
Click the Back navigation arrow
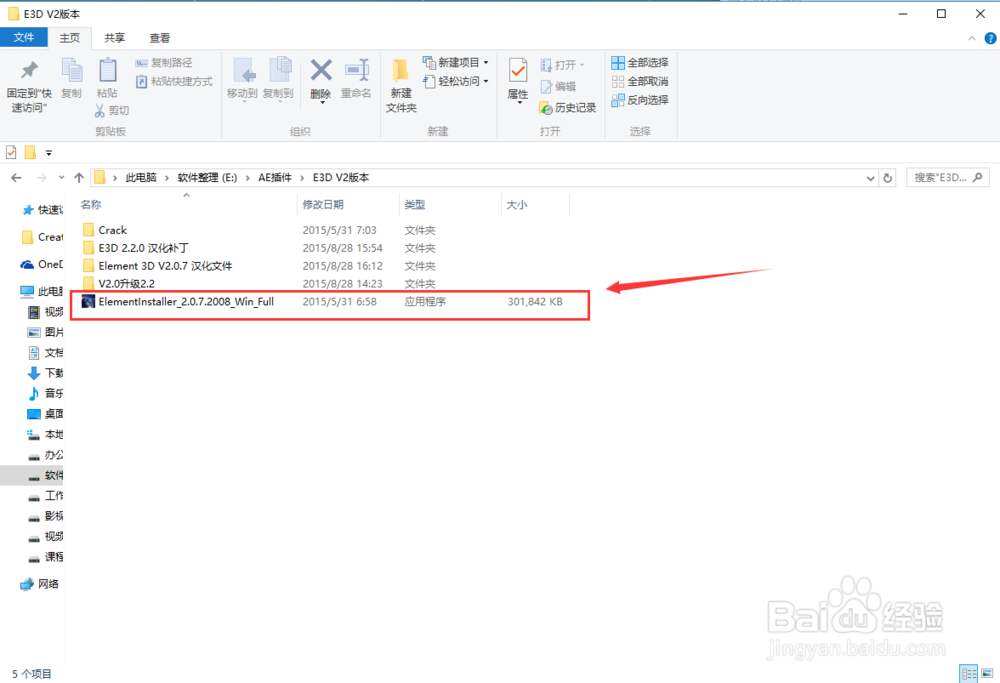[17, 178]
